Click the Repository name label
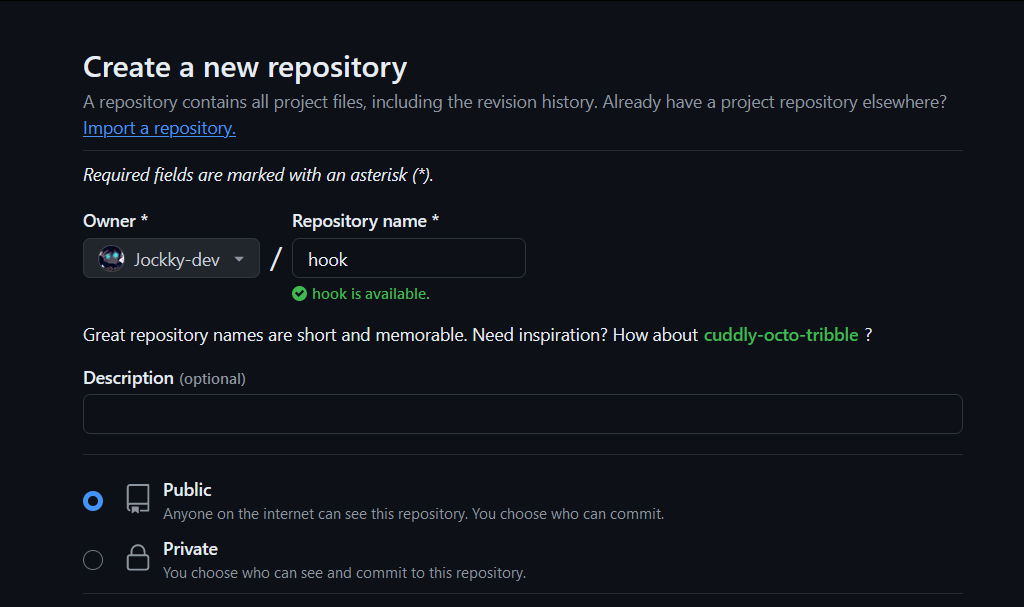The height and width of the screenshot is (607, 1024). point(365,221)
